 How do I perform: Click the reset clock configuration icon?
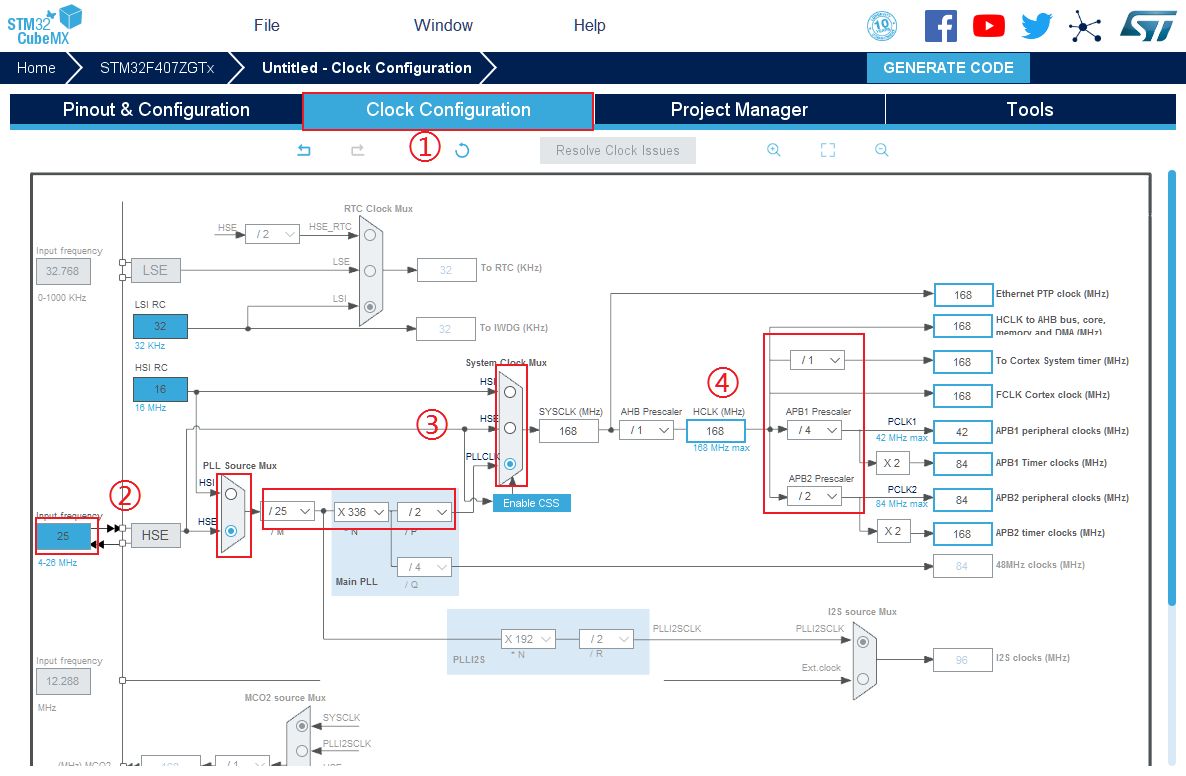point(462,151)
